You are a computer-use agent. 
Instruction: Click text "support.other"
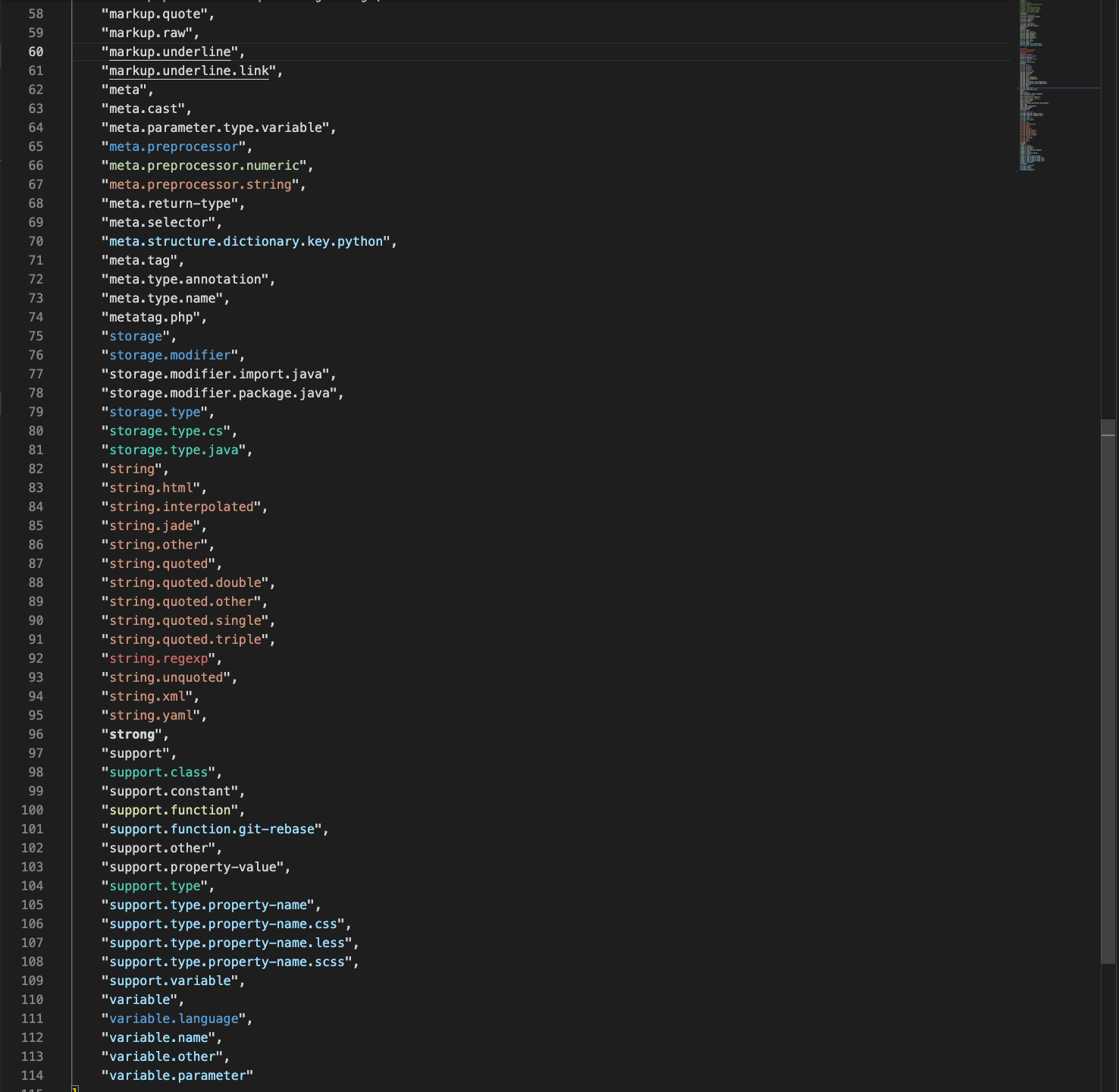[159, 848]
